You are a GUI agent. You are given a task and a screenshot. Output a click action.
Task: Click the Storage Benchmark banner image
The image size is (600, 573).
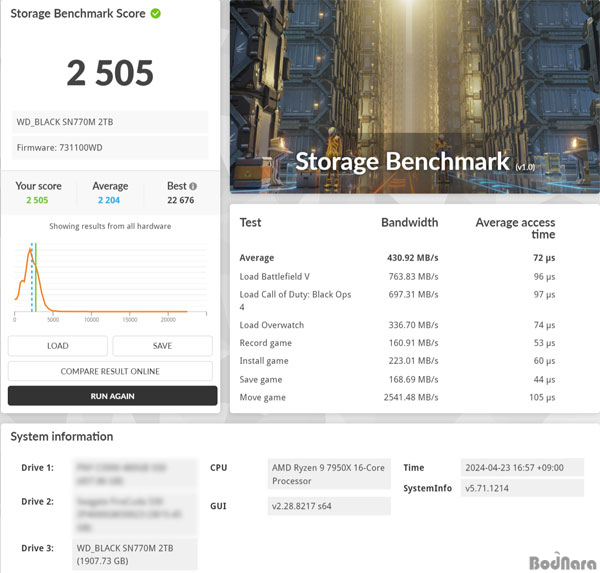coord(415,96)
